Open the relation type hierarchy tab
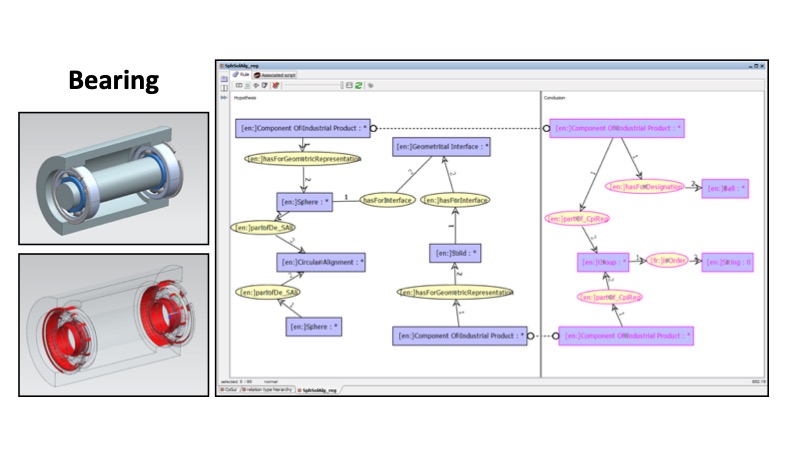800x450 pixels. coord(269,389)
